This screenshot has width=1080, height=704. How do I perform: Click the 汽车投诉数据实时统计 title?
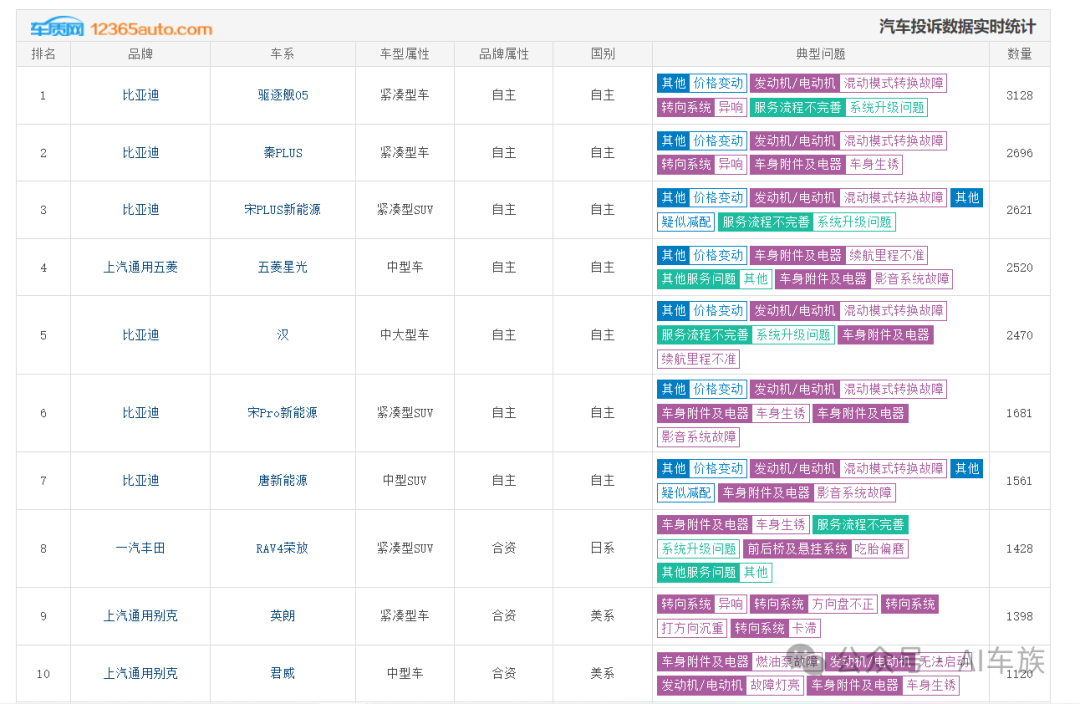tap(957, 26)
